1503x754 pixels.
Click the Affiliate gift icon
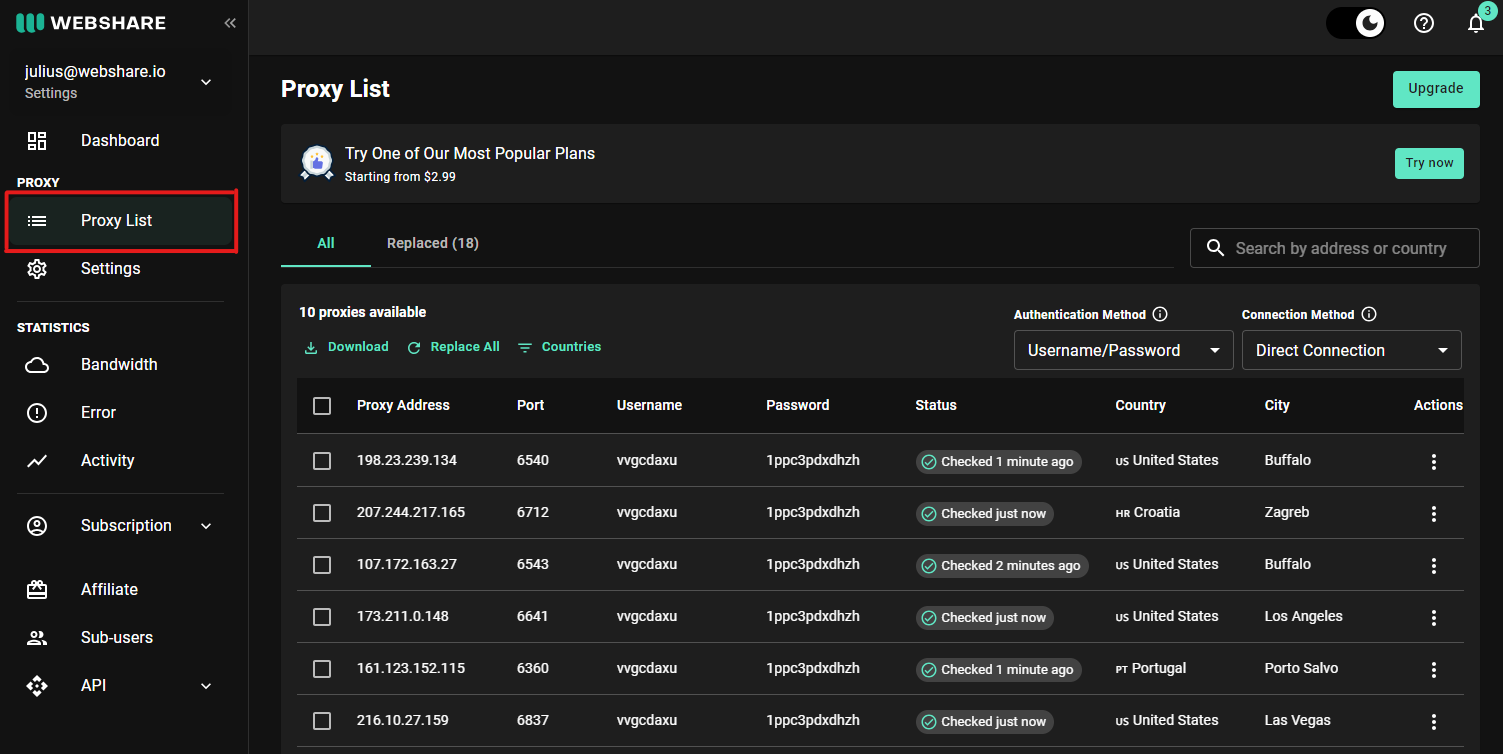click(x=37, y=590)
